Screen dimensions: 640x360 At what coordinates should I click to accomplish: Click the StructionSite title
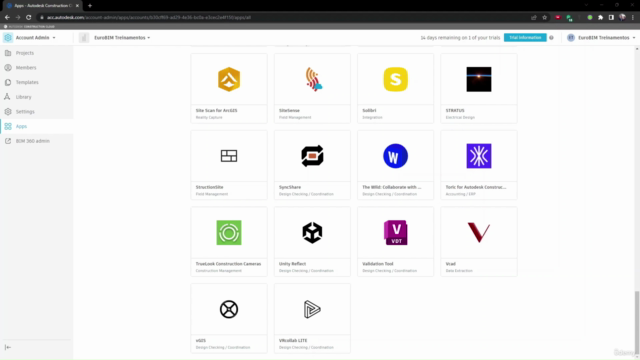[209, 187]
